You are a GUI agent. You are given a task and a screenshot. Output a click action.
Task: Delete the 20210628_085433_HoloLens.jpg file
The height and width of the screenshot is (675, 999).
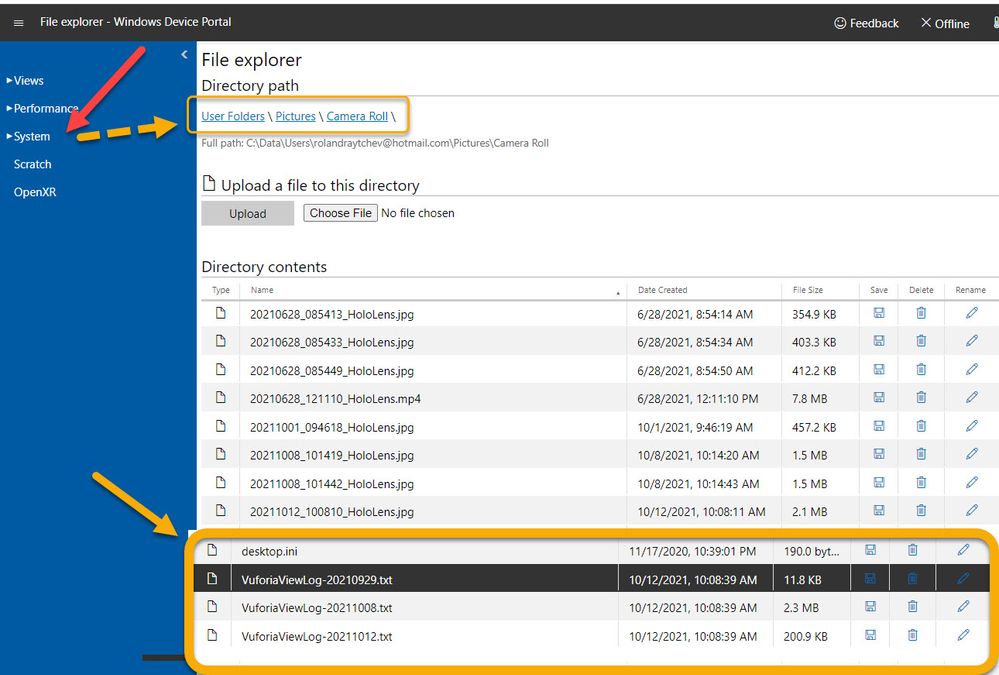pos(921,342)
